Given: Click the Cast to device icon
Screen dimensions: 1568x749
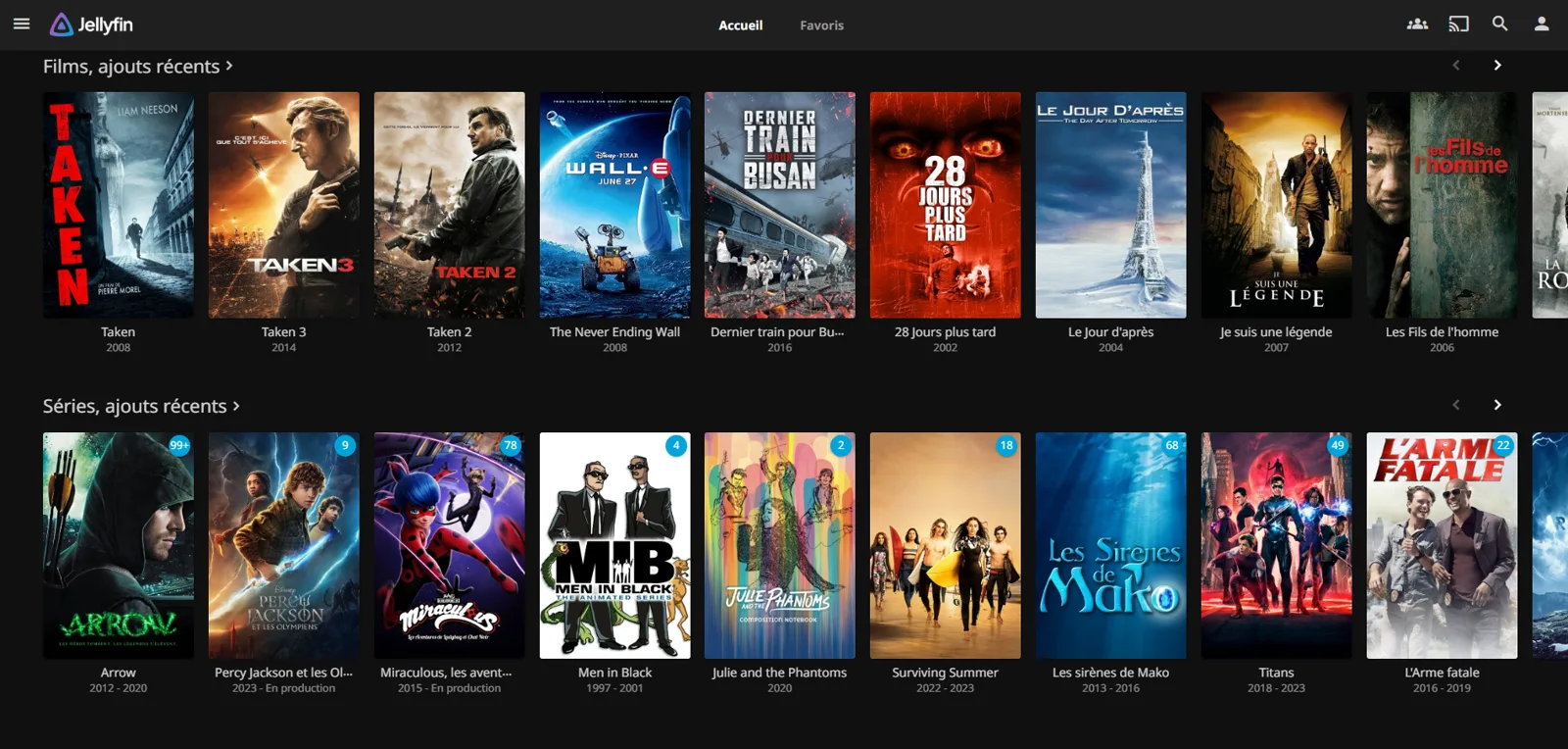Looking at the screenshot, I should 1459,25.
